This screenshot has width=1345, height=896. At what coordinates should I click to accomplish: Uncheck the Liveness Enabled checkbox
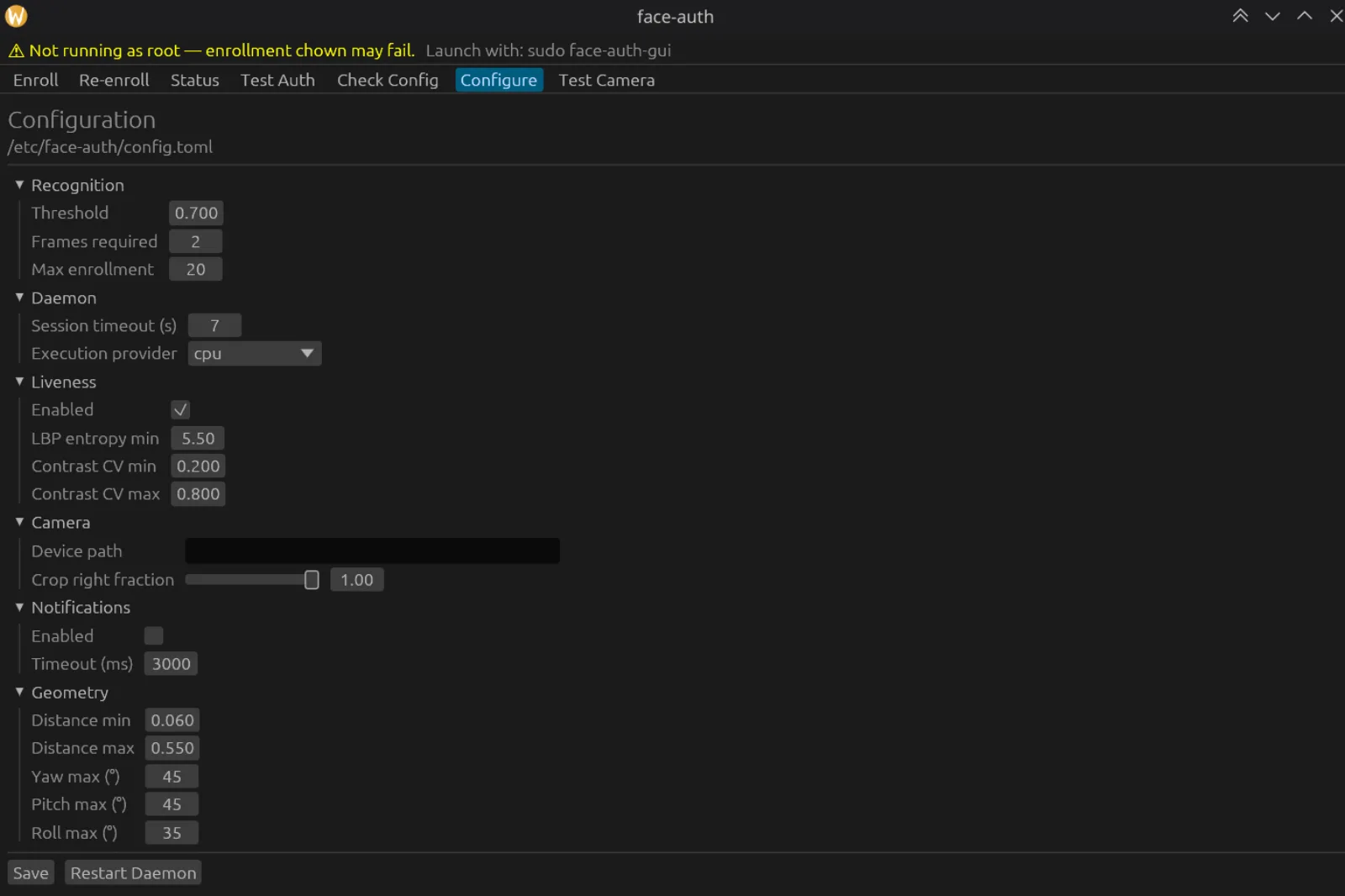click(180, 409)
